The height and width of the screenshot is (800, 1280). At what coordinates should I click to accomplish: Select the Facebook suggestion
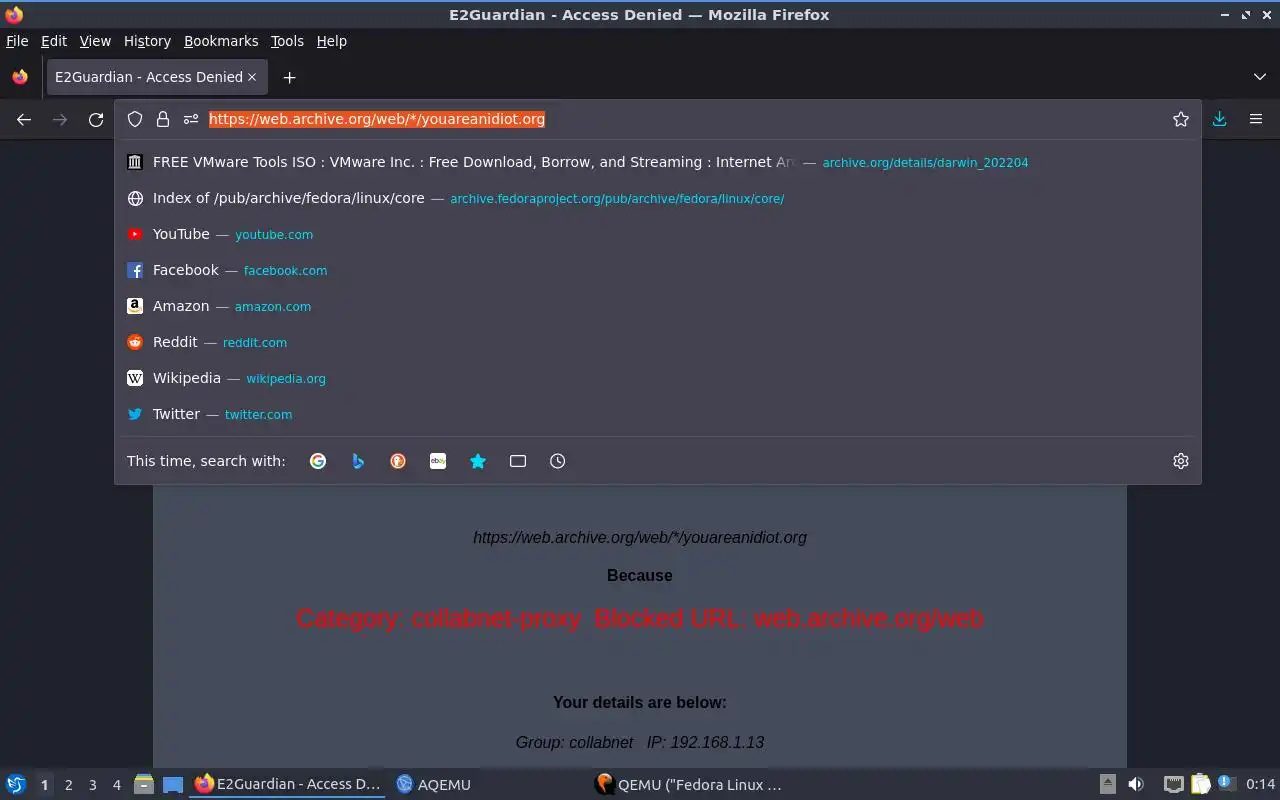point(658,270)
